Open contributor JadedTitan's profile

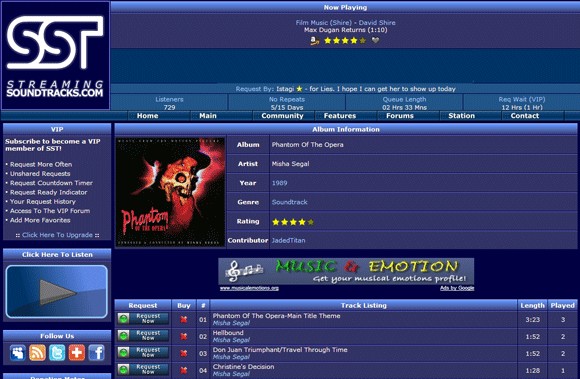click(289, 240)
